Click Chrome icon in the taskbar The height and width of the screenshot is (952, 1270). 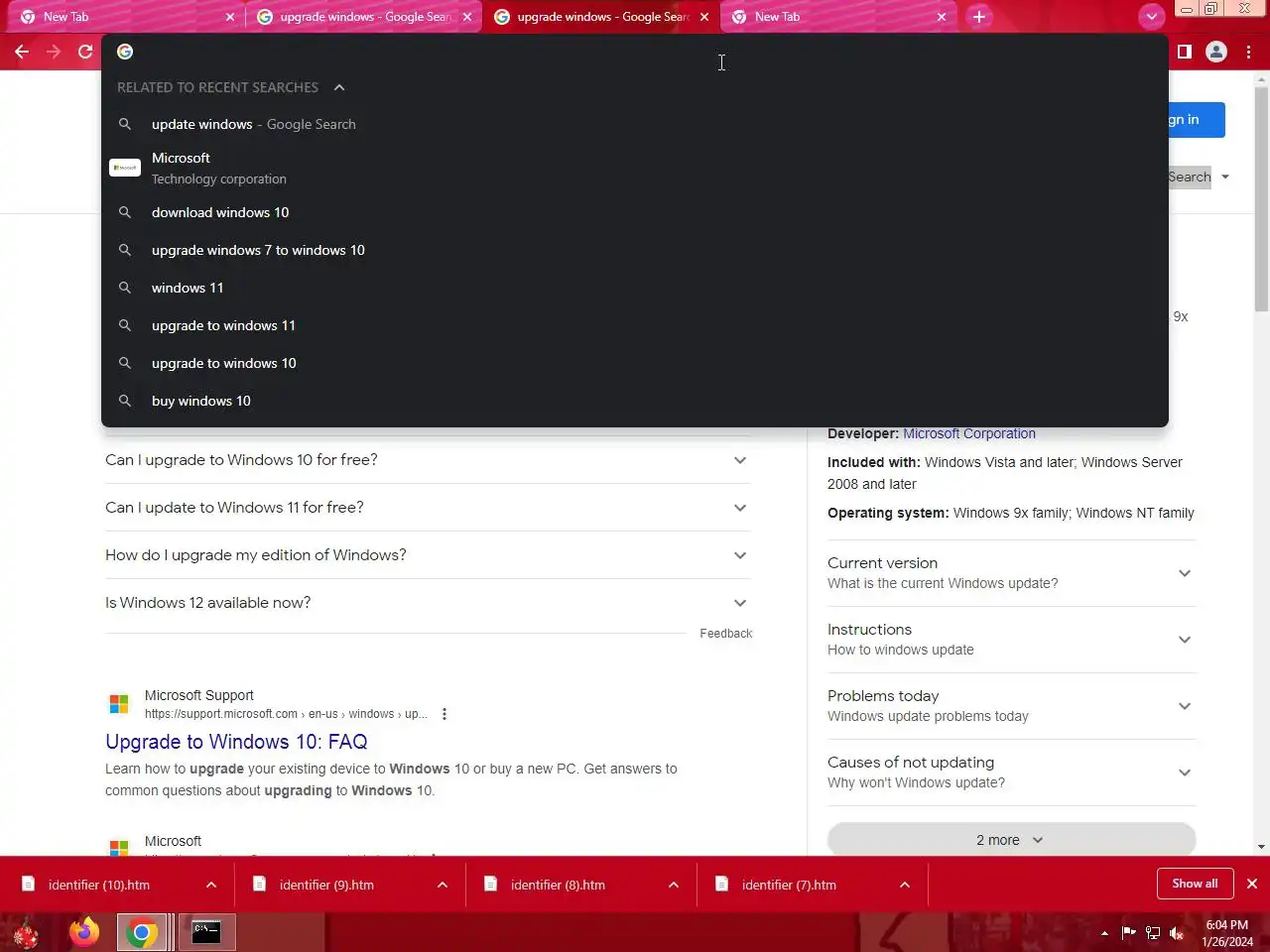point(142,932)
